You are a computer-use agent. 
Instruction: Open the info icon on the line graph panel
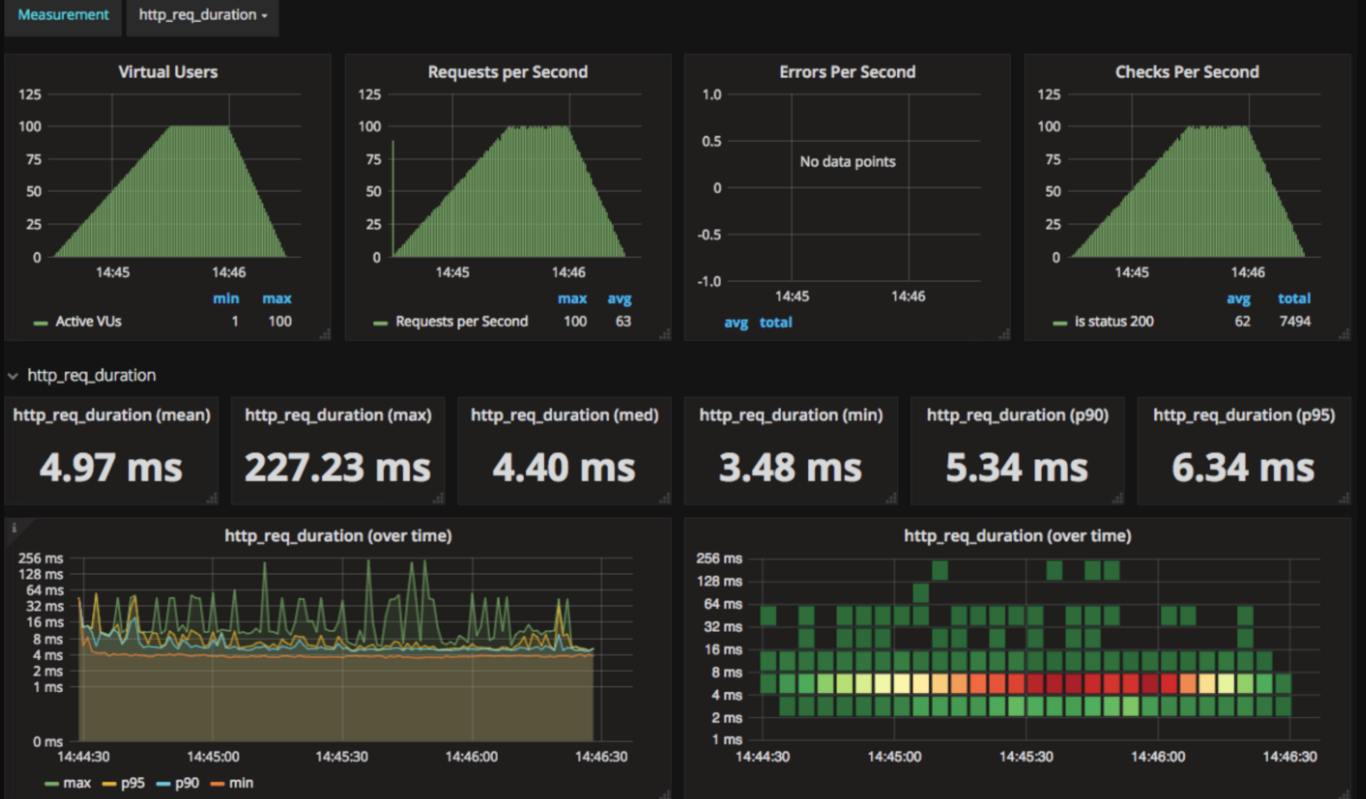point(14,527)
